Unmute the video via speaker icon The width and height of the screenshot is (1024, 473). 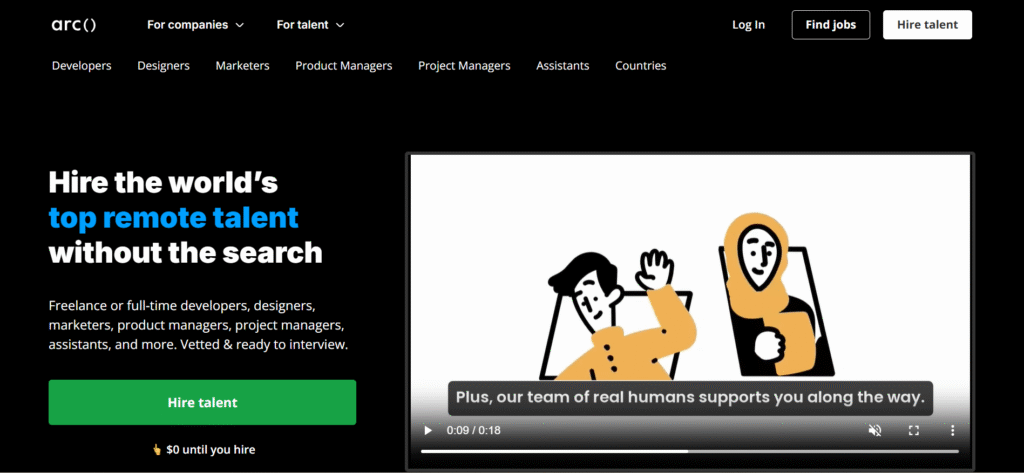tap(874, 431)
